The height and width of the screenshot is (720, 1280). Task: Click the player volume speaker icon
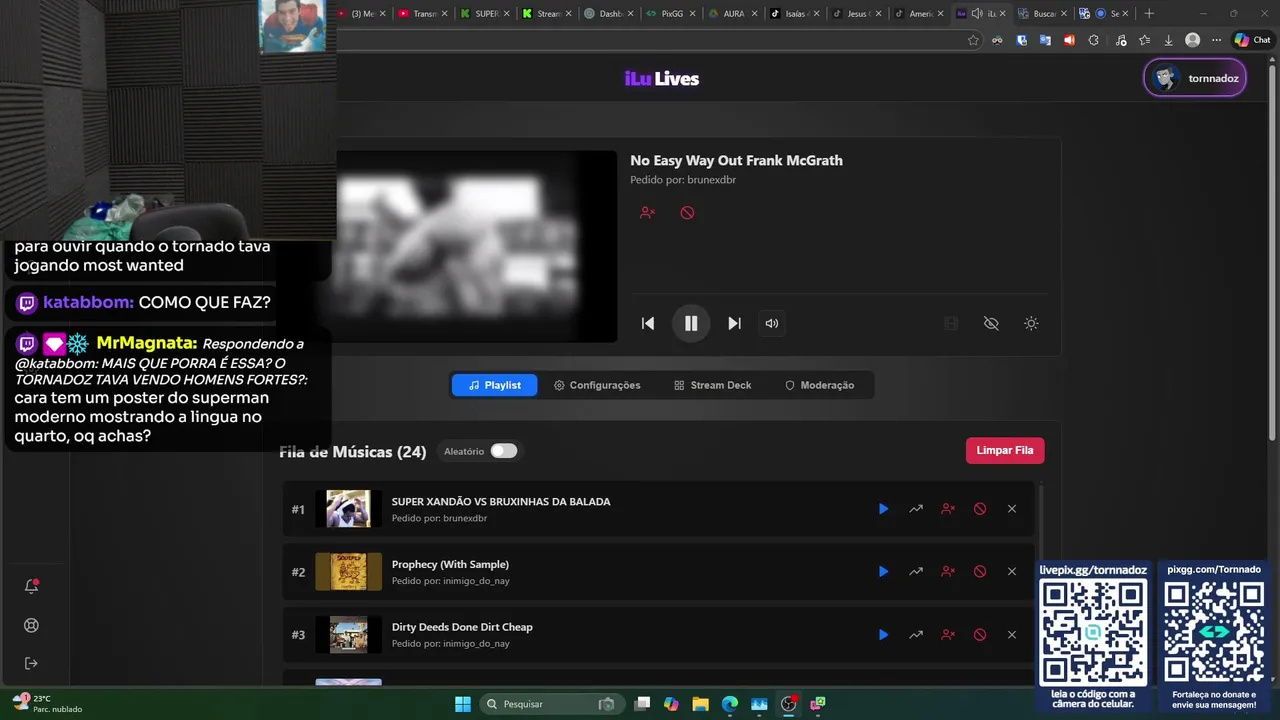pyautogui.click(x=772, y=323)
